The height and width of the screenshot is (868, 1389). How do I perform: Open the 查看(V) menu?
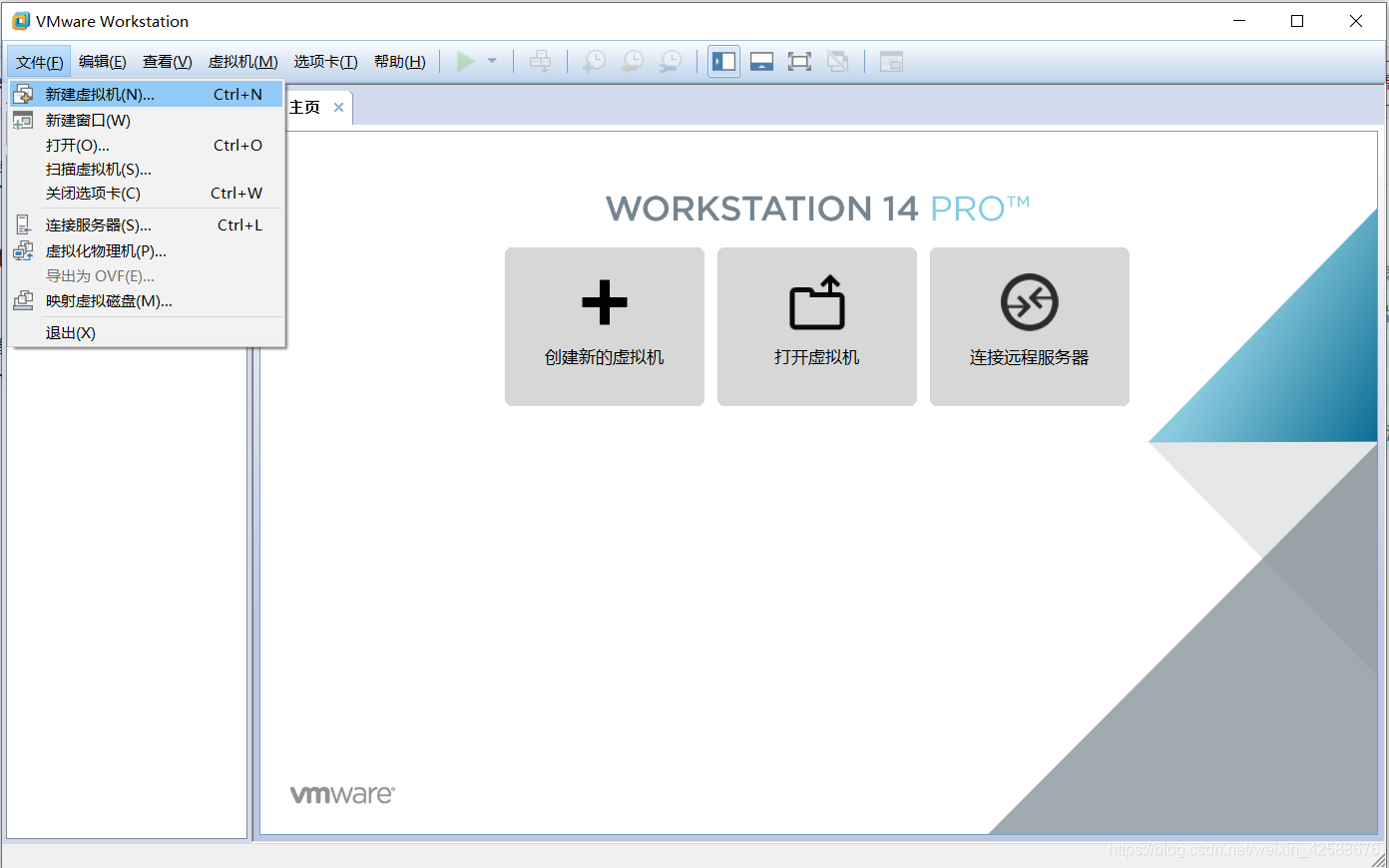point(167,62)
